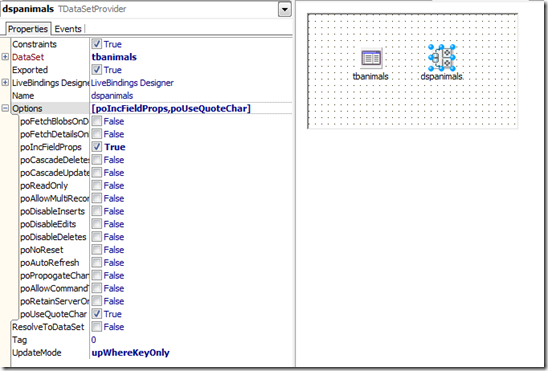This screenshot has width=548, height=371.
Task: Enable the poDisableEdits checkbox
Action: [97, 224]
